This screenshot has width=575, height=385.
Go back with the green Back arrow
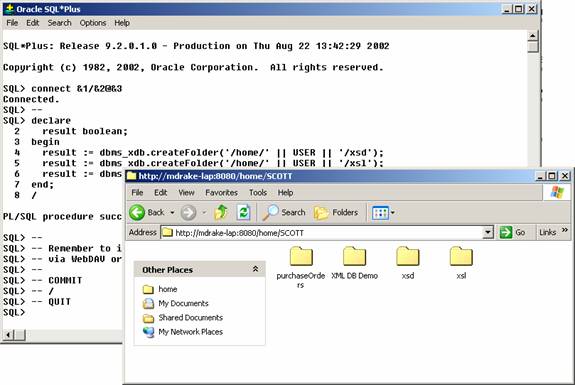[x=138, y=213]
